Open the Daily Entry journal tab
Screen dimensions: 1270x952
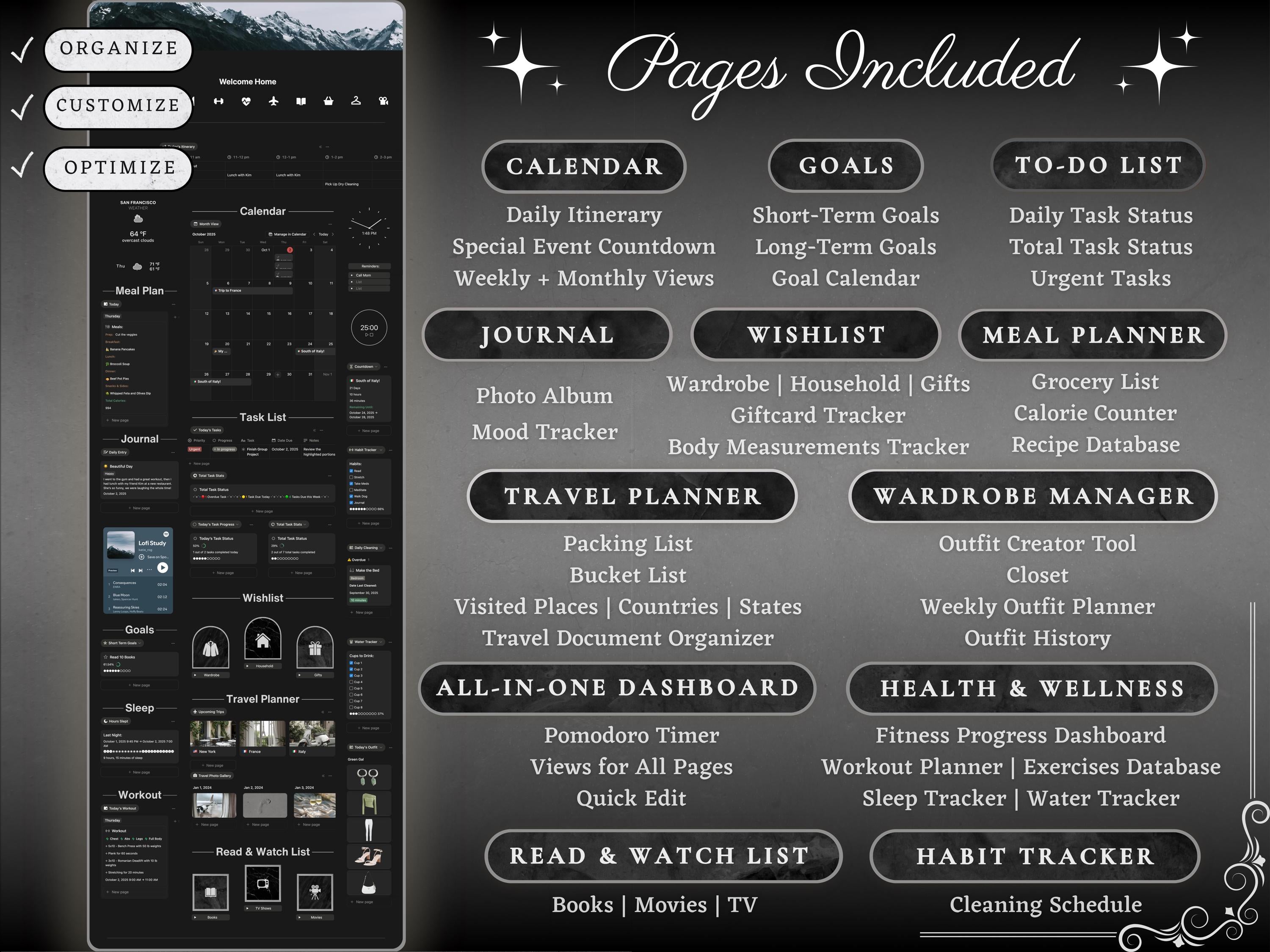pos(116,452)
